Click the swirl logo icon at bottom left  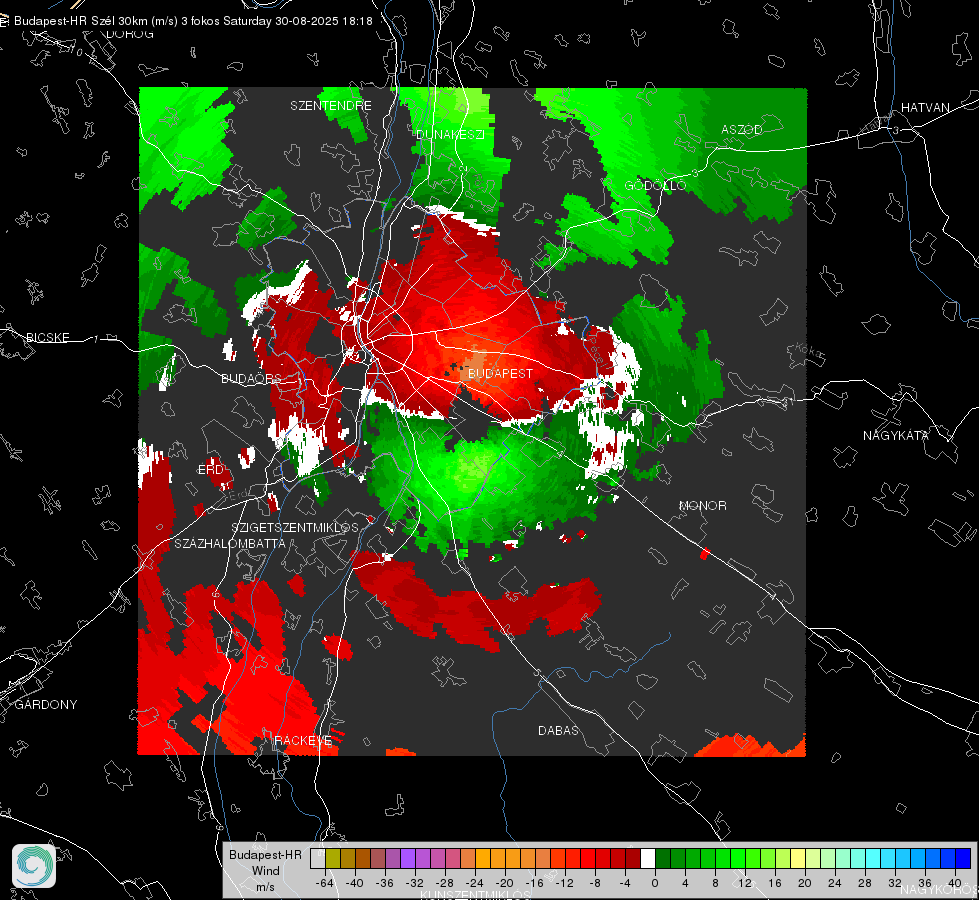click(x=34, y=866)
